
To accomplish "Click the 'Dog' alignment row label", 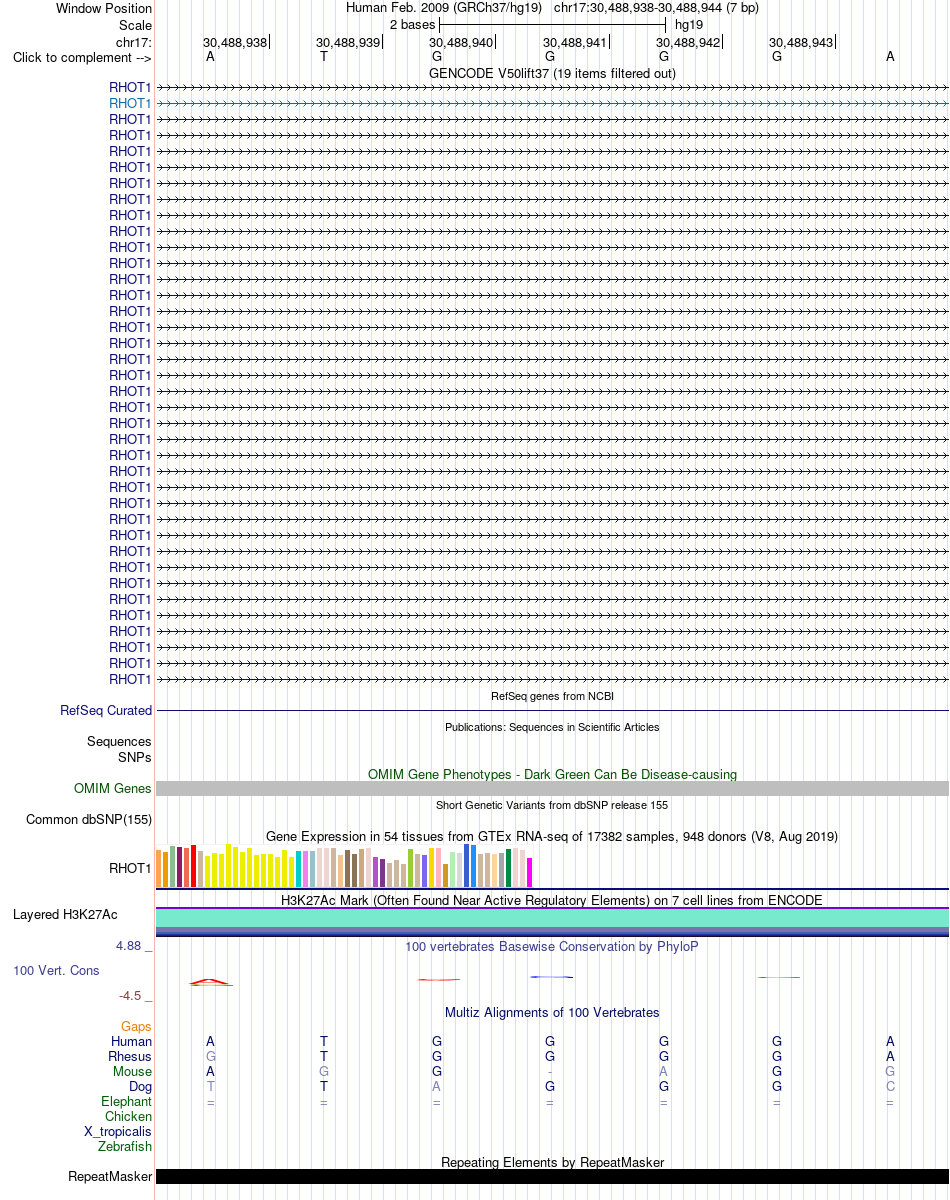I will [140, 1087].
